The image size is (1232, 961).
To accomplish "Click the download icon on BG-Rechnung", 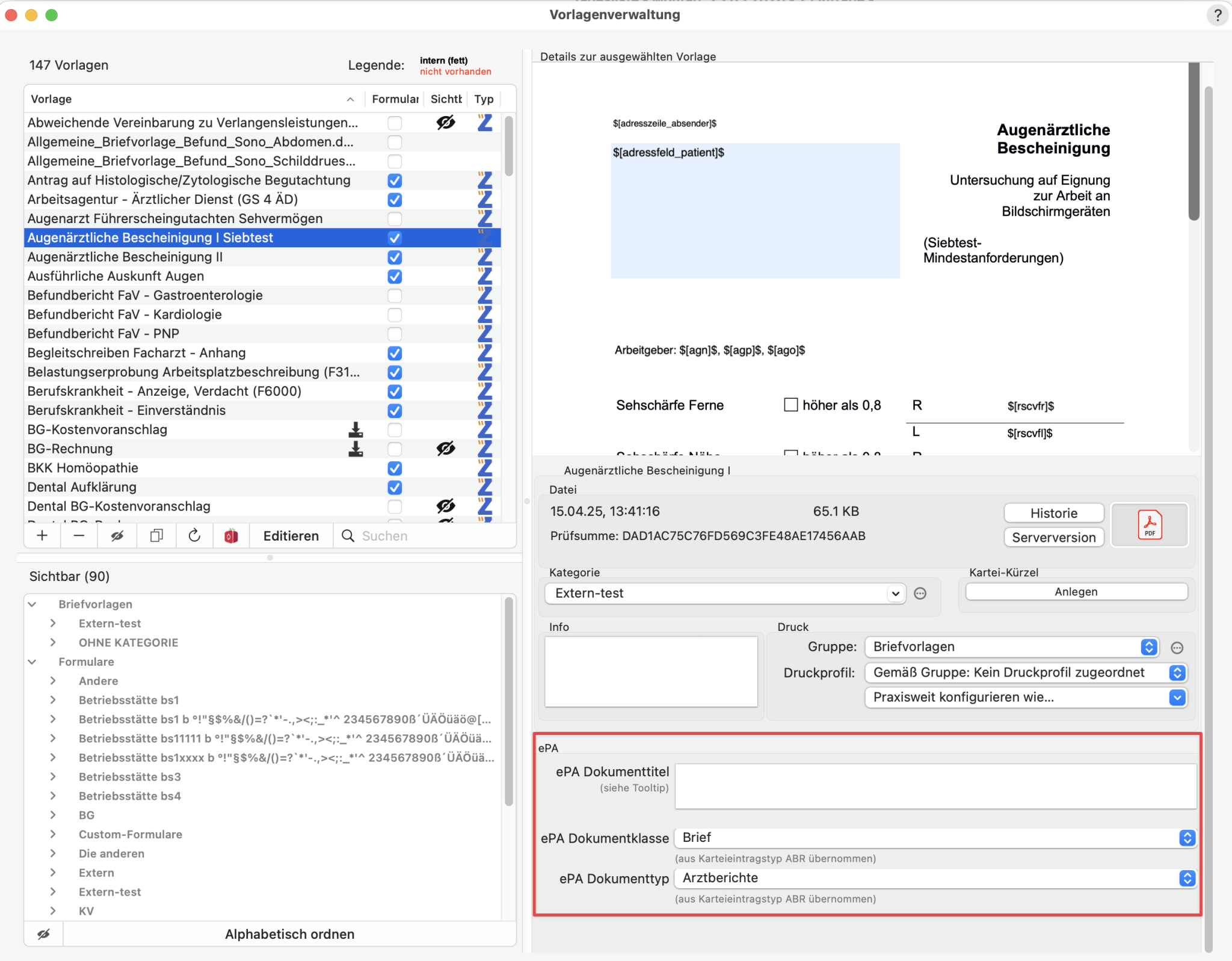I will 356,449.
